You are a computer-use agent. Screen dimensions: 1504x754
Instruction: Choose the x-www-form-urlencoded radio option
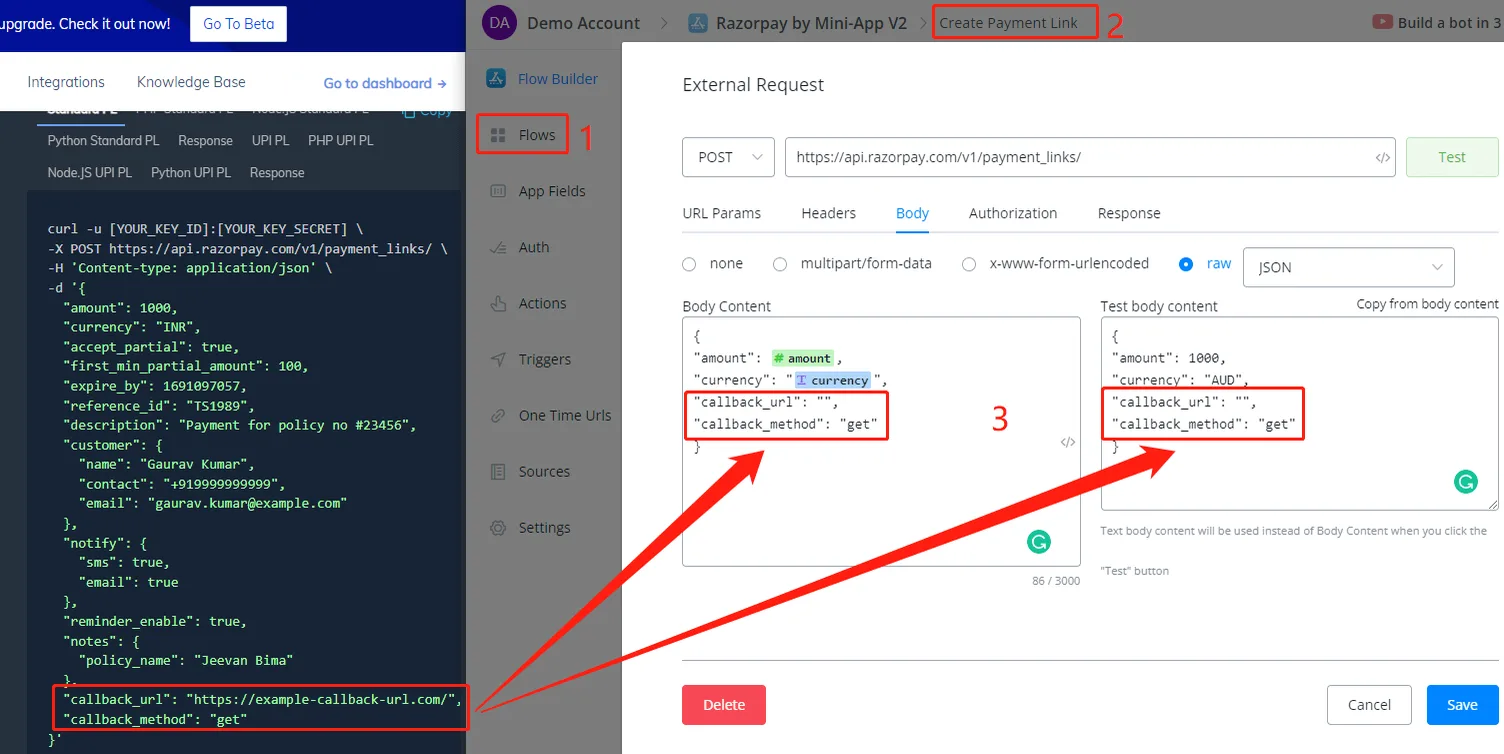tap(969, 264)
